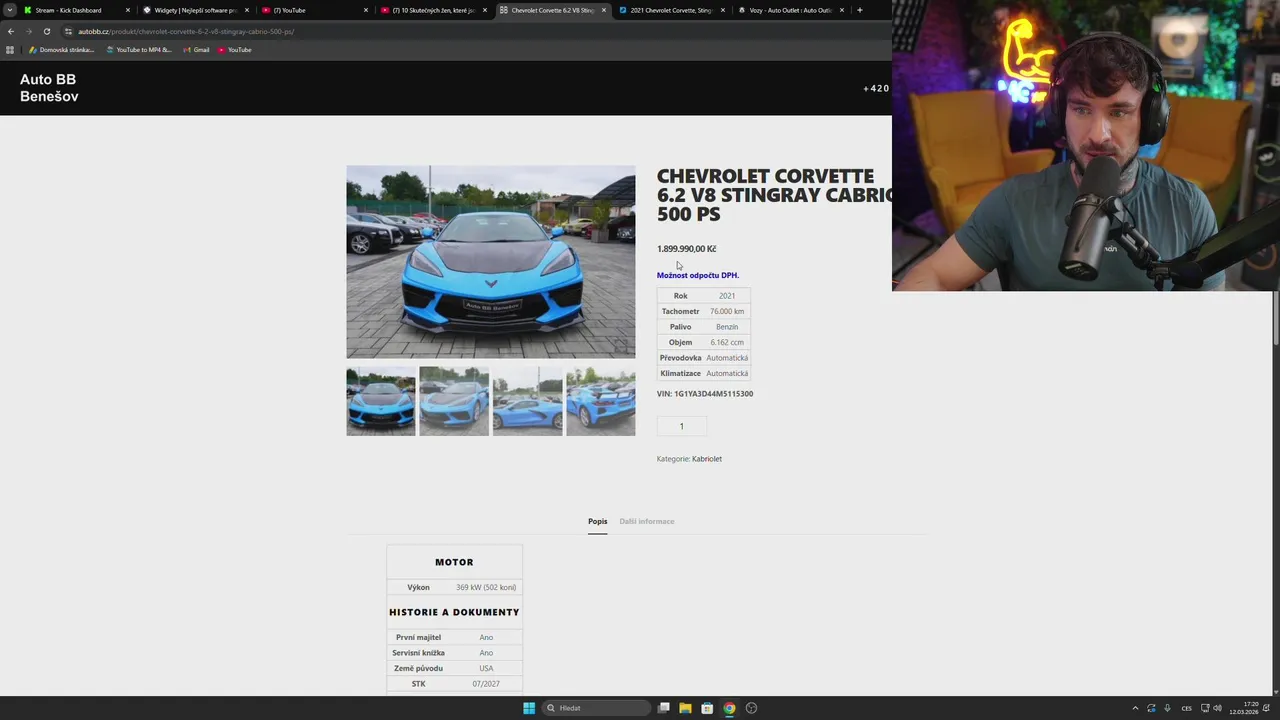Click the browser back arrow
The height and width of the screenshot is (720, 1280).
(11, 31)
